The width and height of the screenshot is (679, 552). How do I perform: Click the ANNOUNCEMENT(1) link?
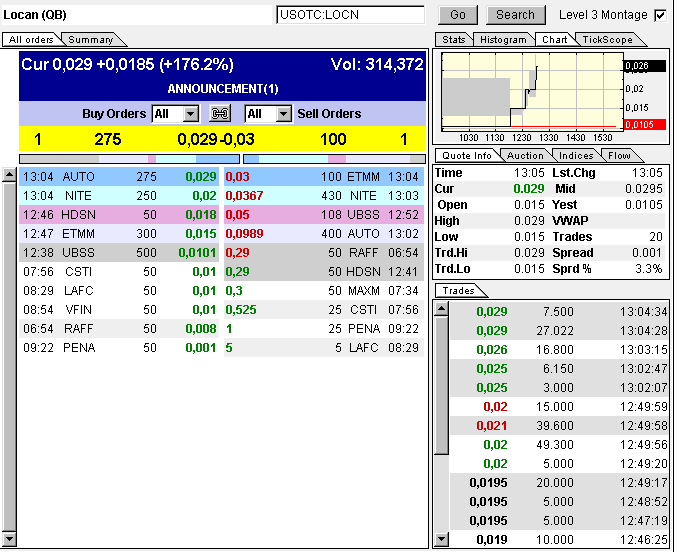coord(222,88)
